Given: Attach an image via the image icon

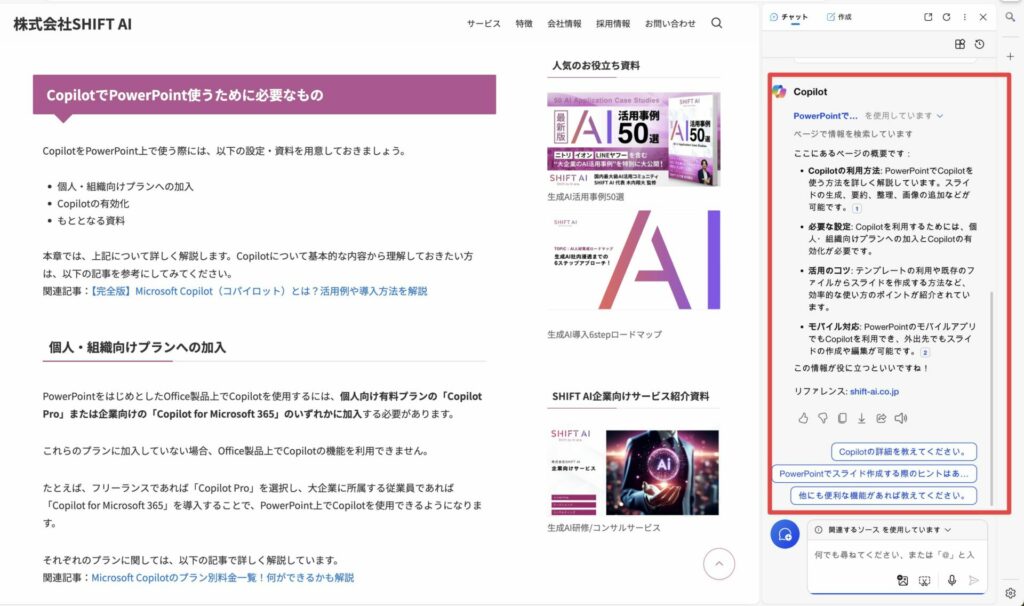Looking at the screenshot, I should point(903,580).
